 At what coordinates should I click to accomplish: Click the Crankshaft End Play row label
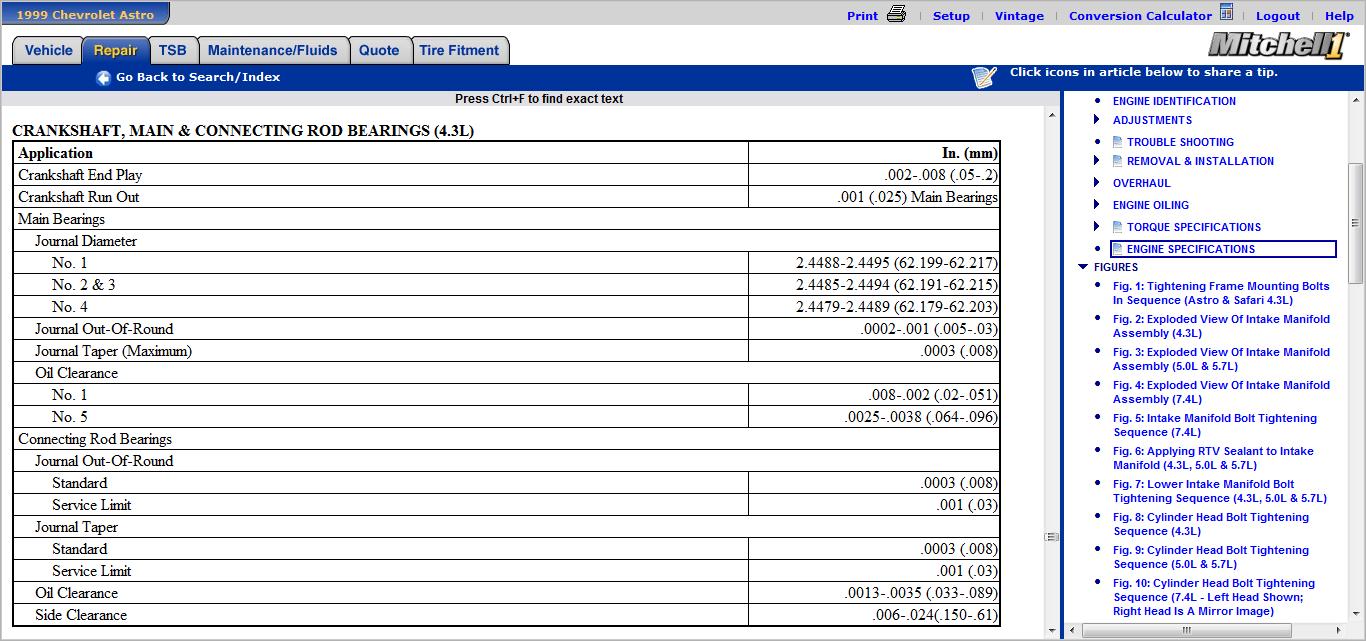pos(80,175)
